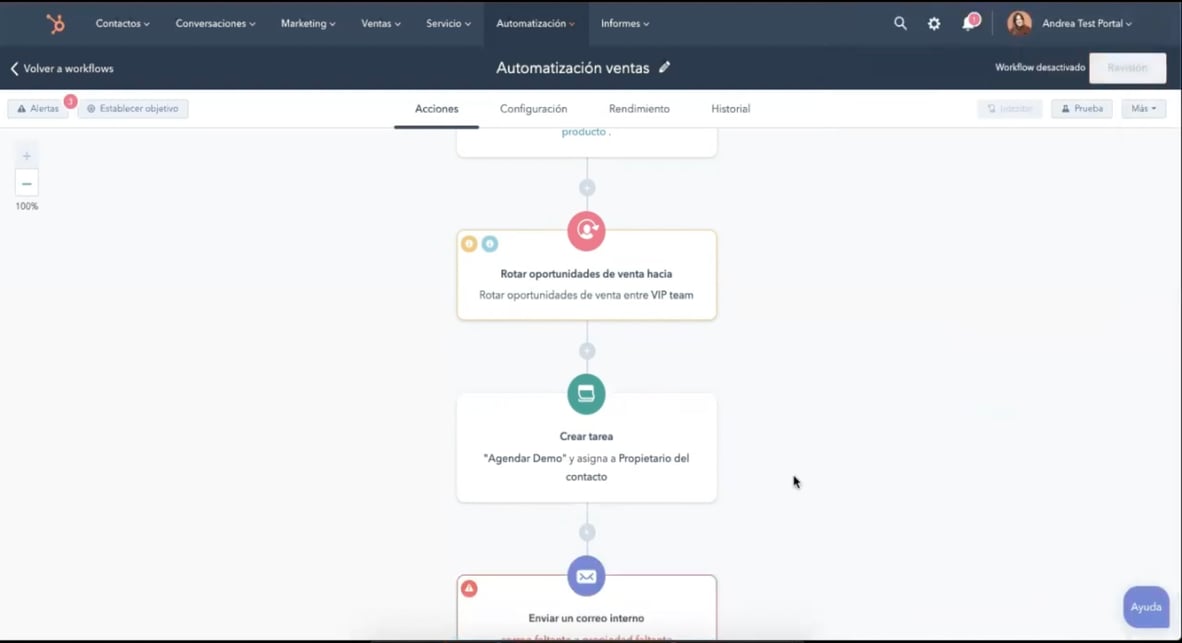Switch to the Rendimiento tab

point(639,109)
